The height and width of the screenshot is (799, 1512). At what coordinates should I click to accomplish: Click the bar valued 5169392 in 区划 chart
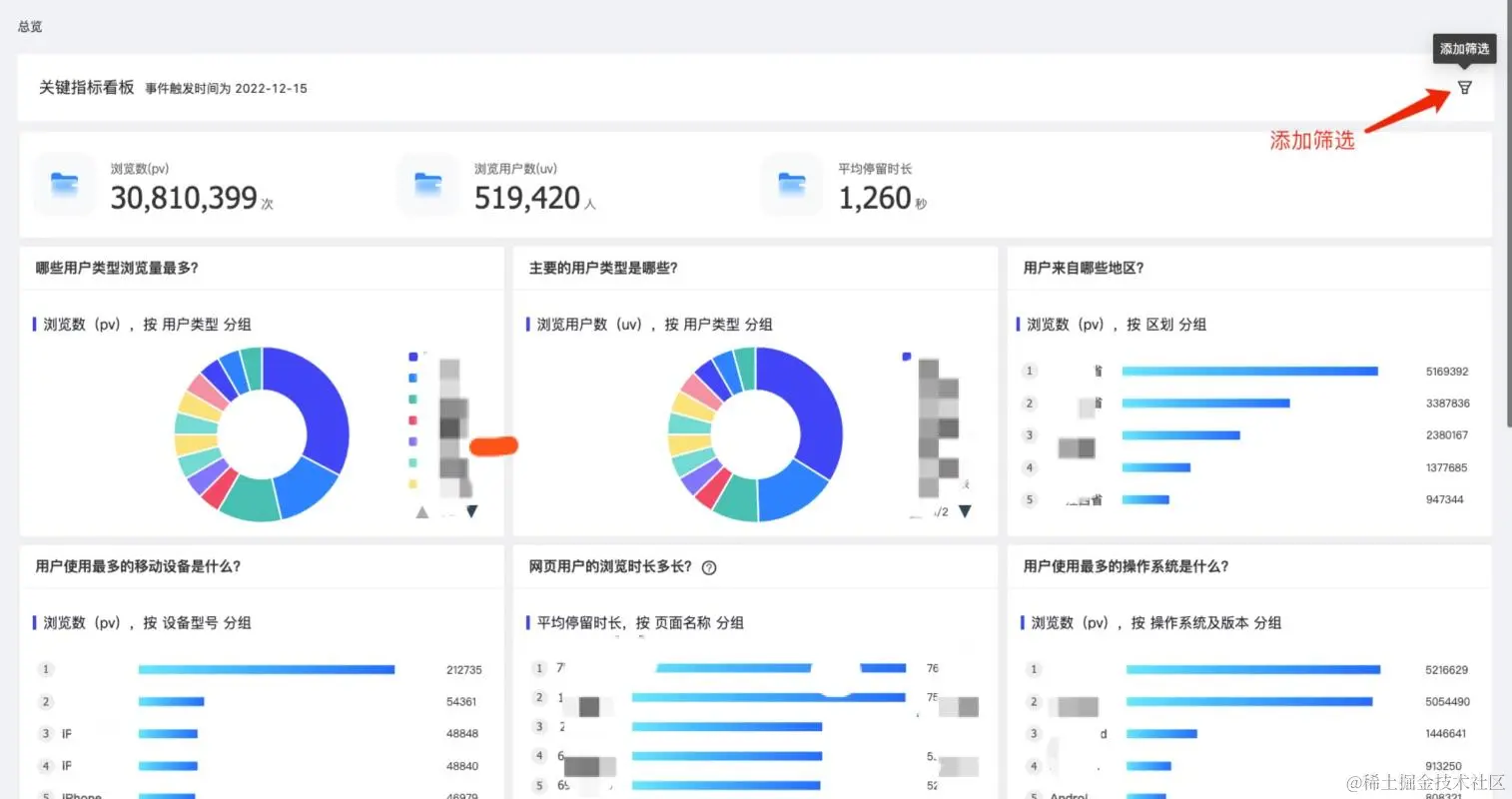point(1249,372)
